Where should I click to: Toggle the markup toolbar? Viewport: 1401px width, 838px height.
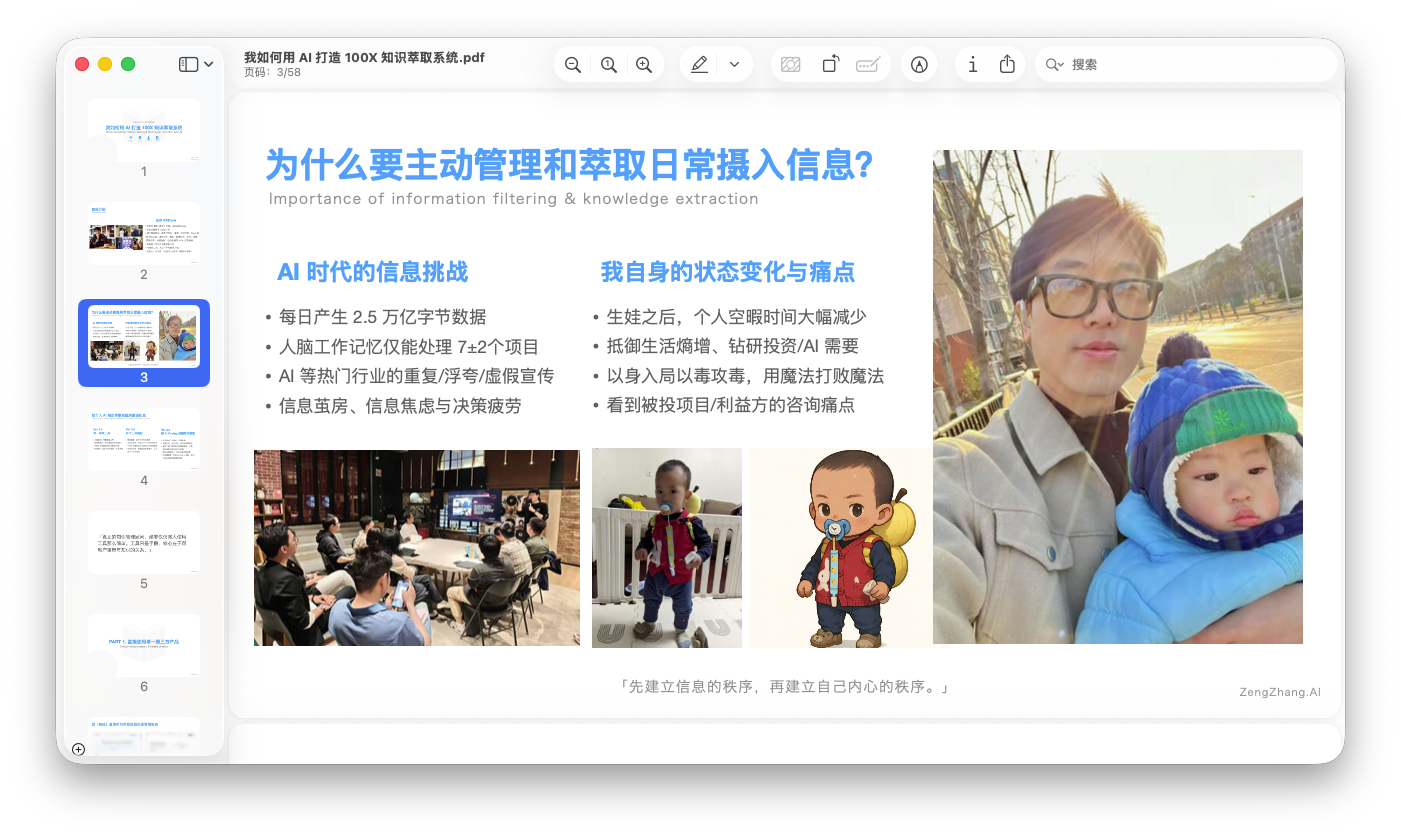(x=919, y=65)
